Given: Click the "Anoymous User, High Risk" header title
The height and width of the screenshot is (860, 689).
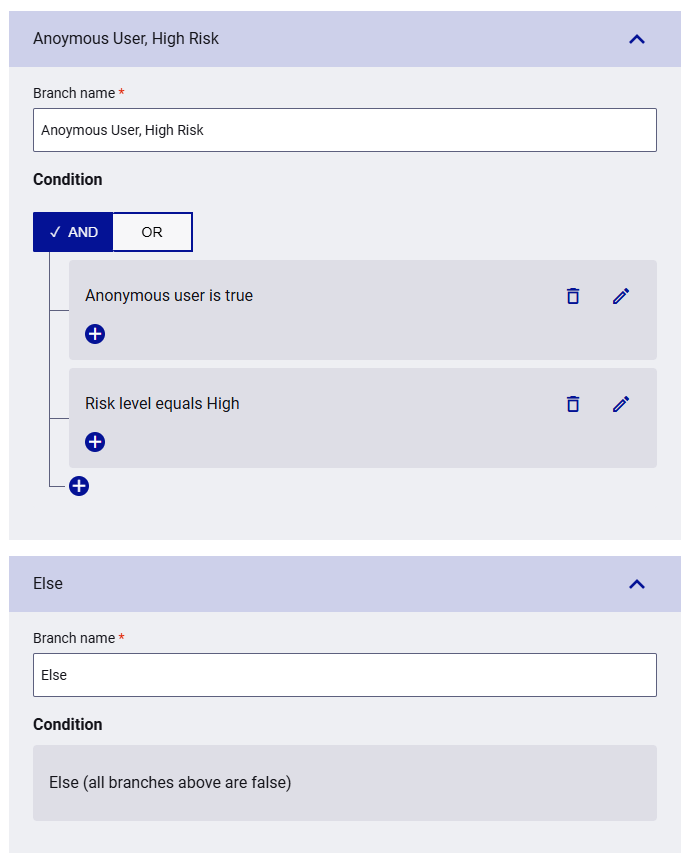Looking at the screenshot, I should coord(126,38).
